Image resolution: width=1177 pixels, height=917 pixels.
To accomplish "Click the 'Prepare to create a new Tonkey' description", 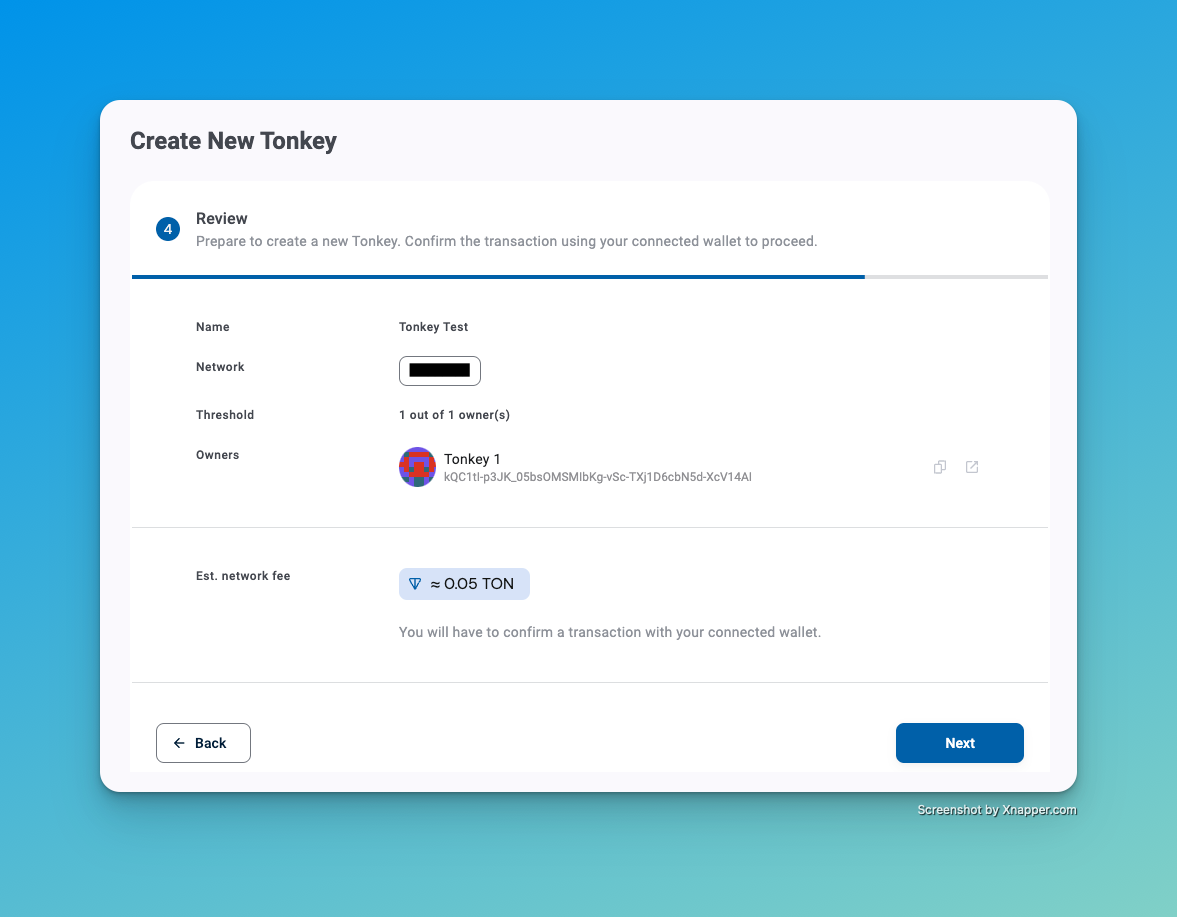I will [x=507, y=241].
